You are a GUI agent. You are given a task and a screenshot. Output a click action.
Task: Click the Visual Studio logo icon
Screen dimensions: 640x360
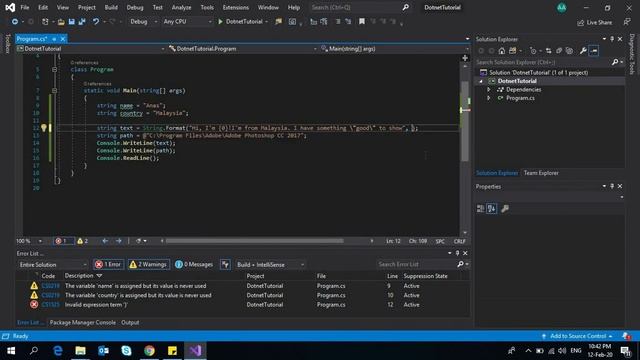pos(10,7)
